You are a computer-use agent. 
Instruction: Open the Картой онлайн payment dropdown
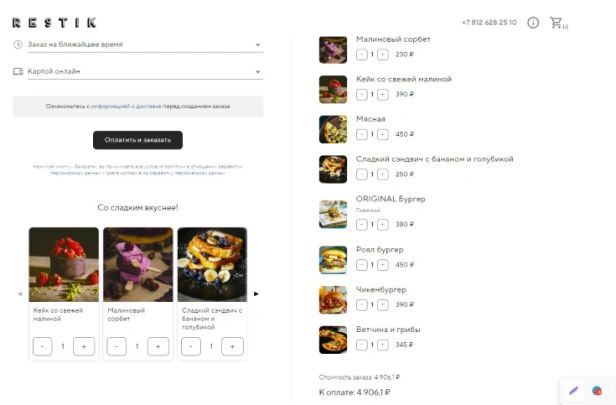coord(145,71)
